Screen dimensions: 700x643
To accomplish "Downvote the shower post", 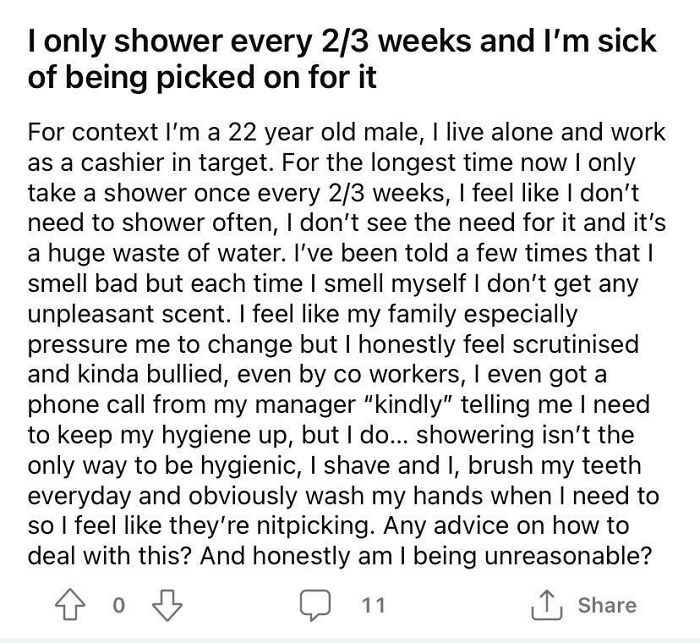I will (167, 605).
